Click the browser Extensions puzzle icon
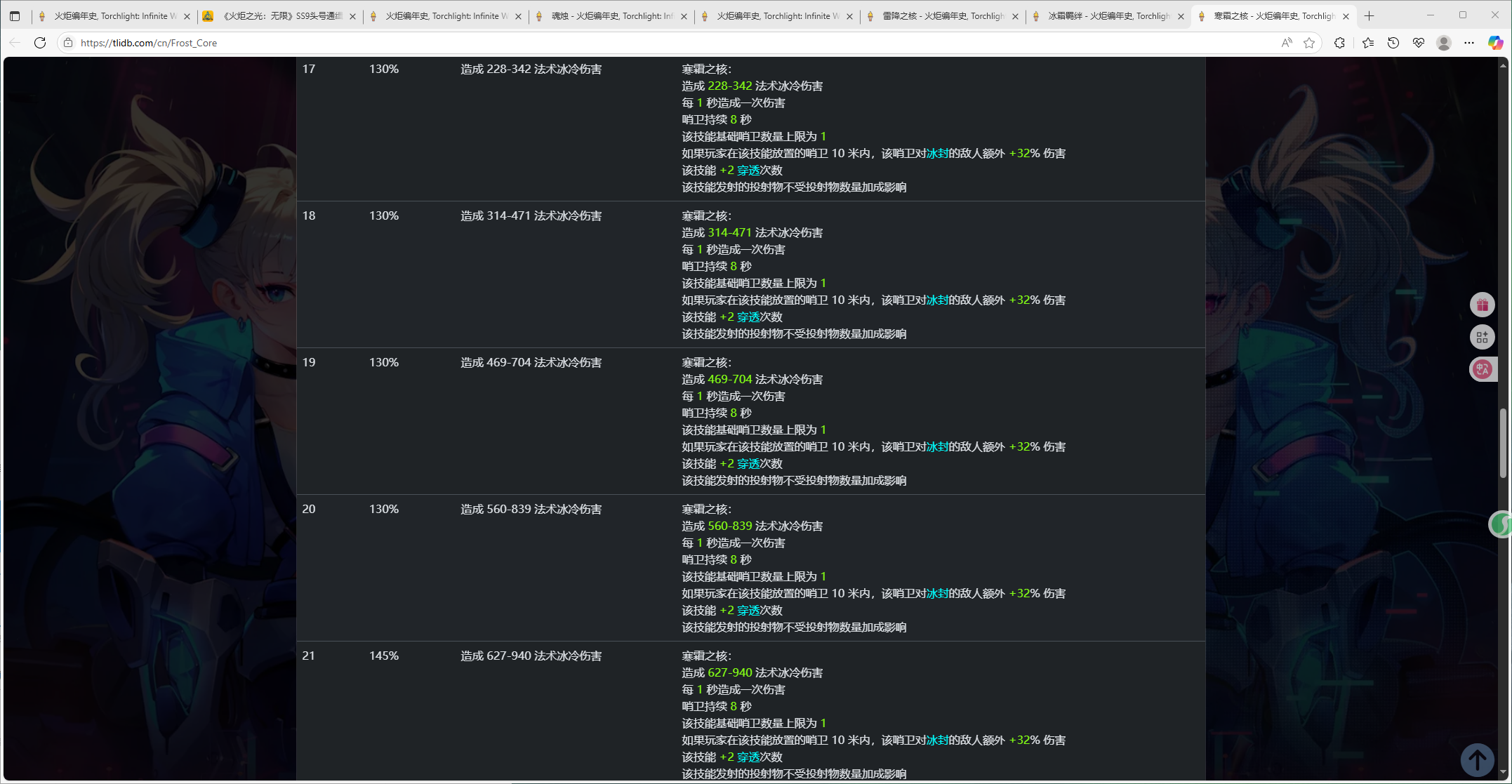Screen dimensions: 1512x784 point(1339,43)
